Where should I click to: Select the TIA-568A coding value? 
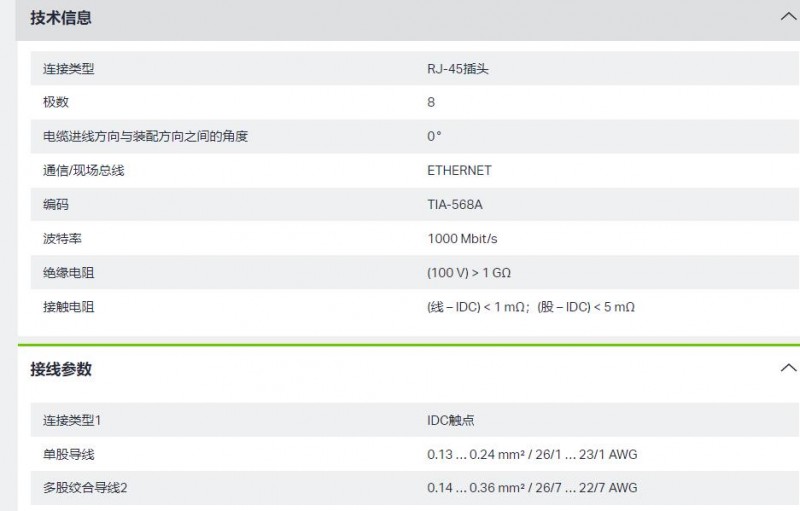[x=455, y=205]
